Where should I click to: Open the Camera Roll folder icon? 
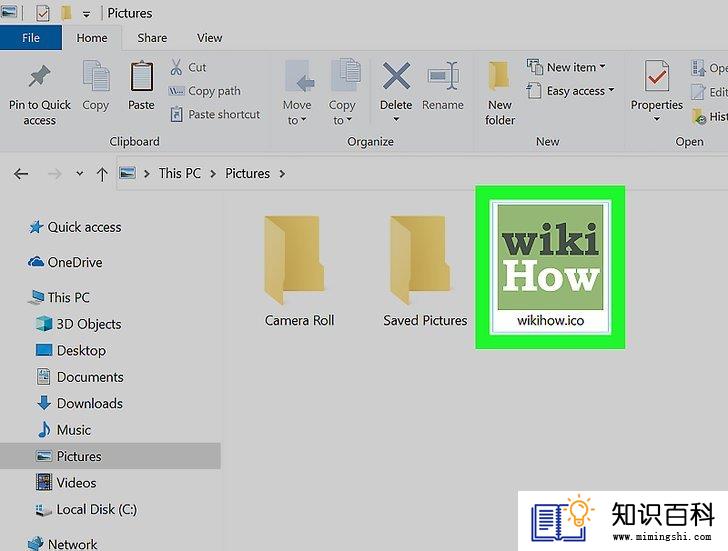(x=294, y=260)
